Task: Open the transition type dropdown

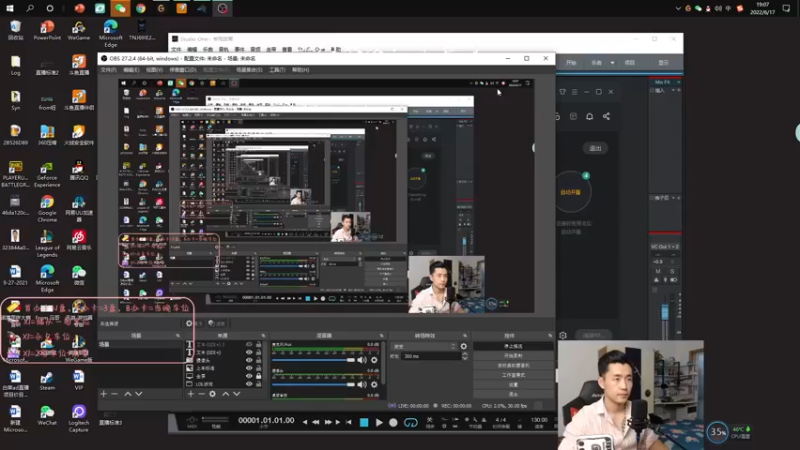Action: point(423,346)
